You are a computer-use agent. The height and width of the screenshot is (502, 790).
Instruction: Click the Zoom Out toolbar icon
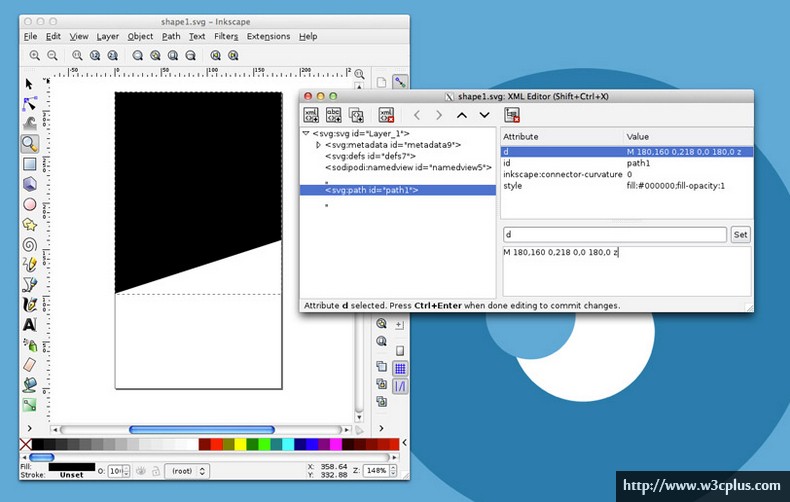pyautogui.click(x=52, y=55)
